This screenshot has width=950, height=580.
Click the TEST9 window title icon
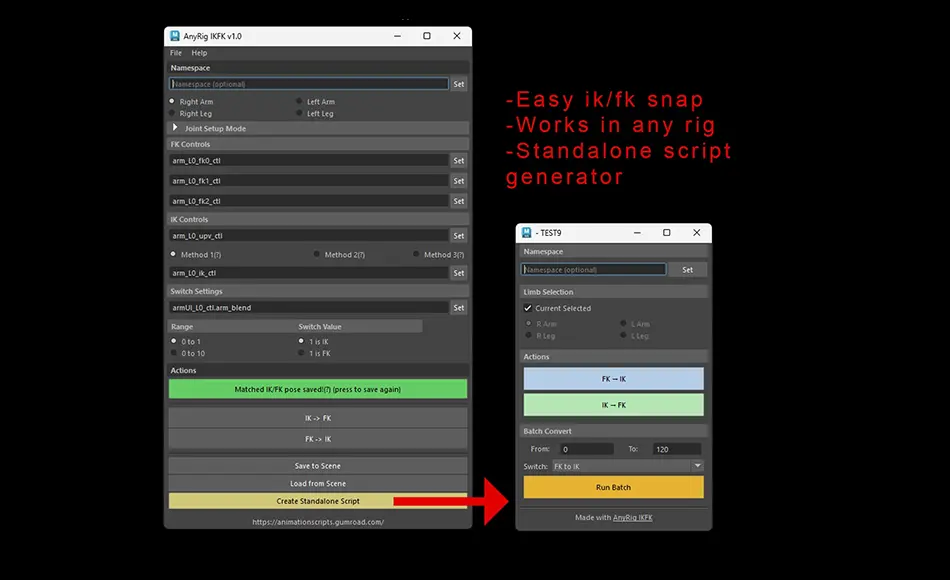[x=526, y=233]
